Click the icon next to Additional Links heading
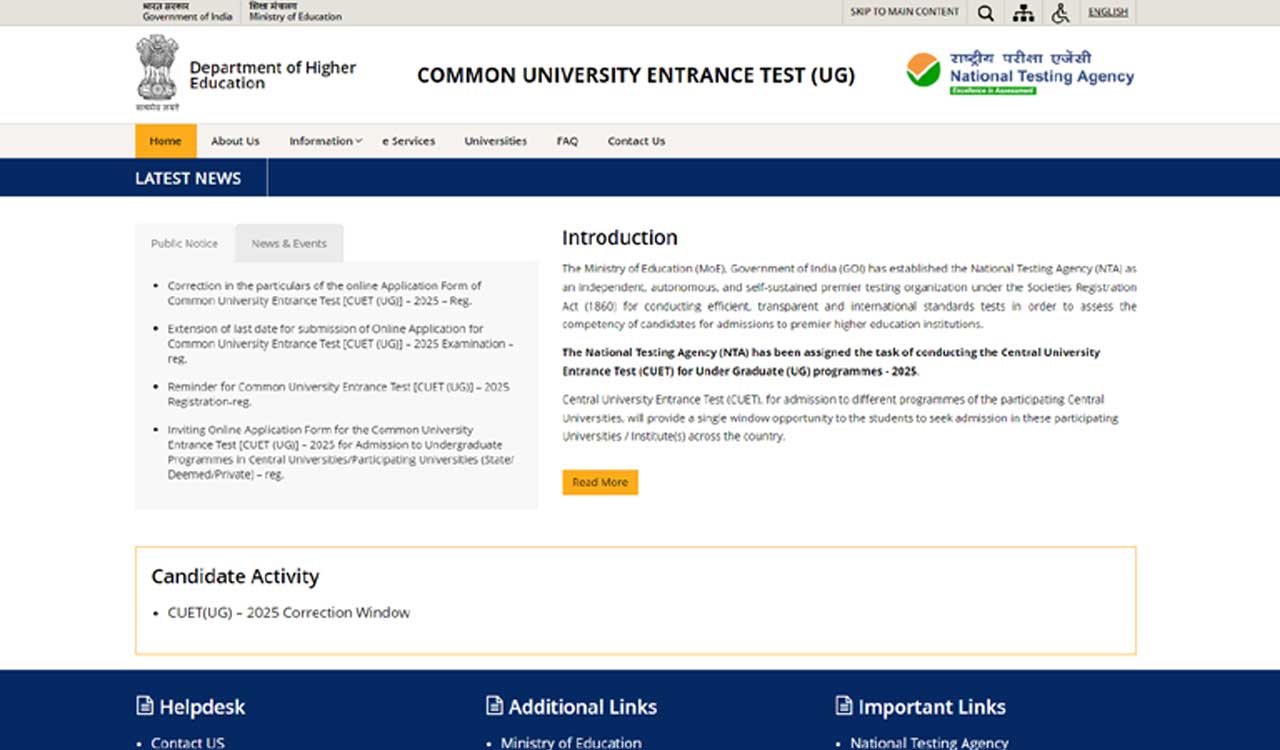Screen dimensions: 1280x750 click(x=493, y=706)
